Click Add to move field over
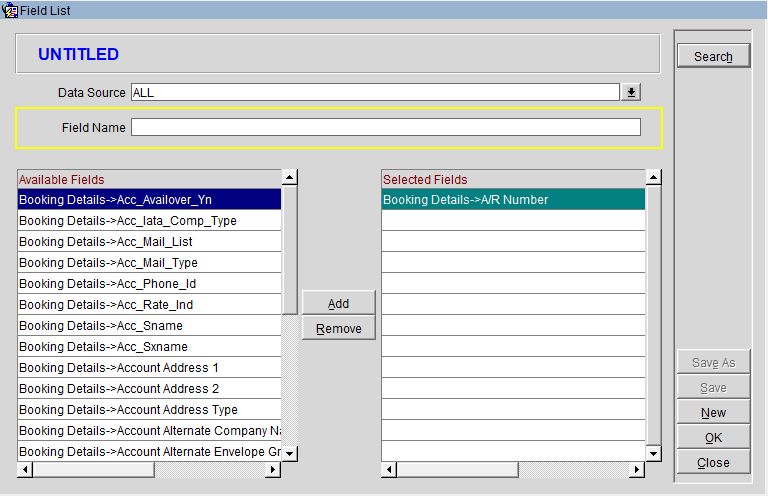 [338, 303]
